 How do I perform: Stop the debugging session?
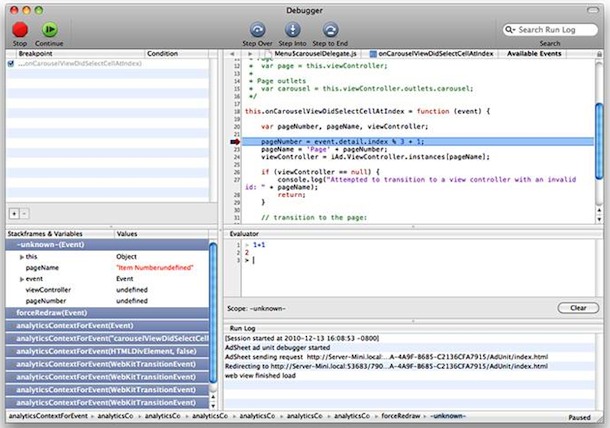[x=19, y=30]
